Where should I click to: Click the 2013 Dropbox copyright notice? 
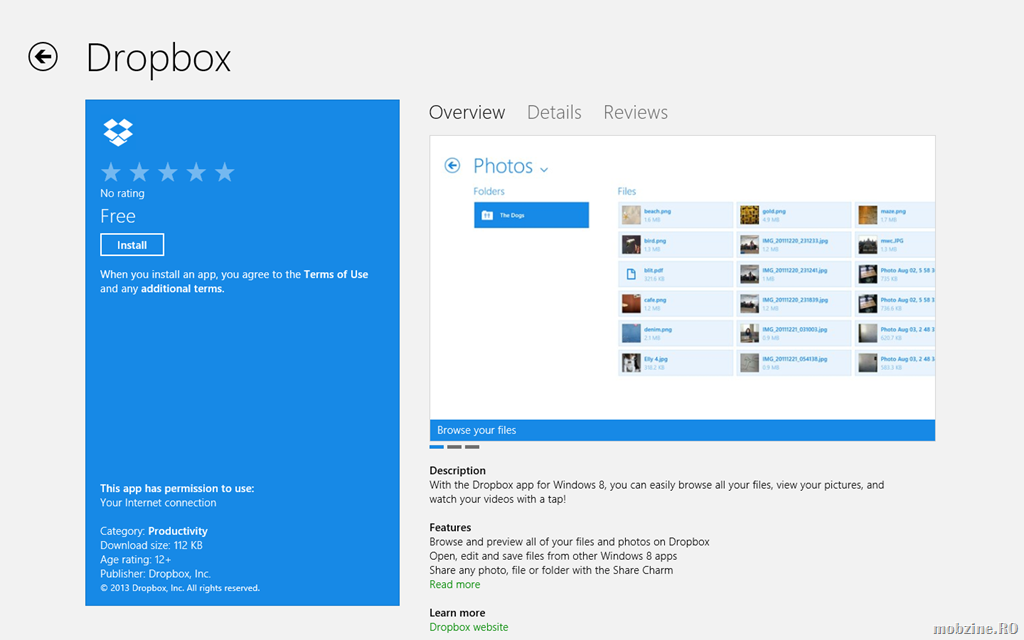coord(180,588)
